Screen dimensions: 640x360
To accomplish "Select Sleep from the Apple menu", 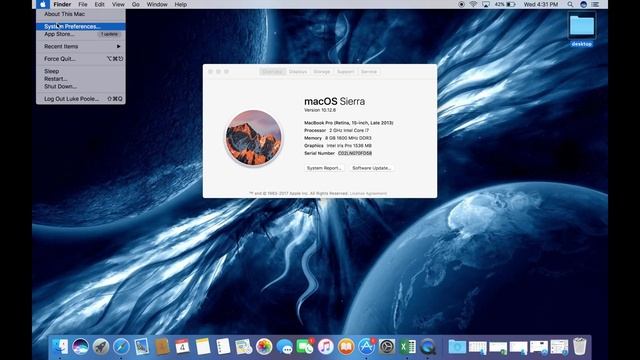I will click(x=81, y=71).
